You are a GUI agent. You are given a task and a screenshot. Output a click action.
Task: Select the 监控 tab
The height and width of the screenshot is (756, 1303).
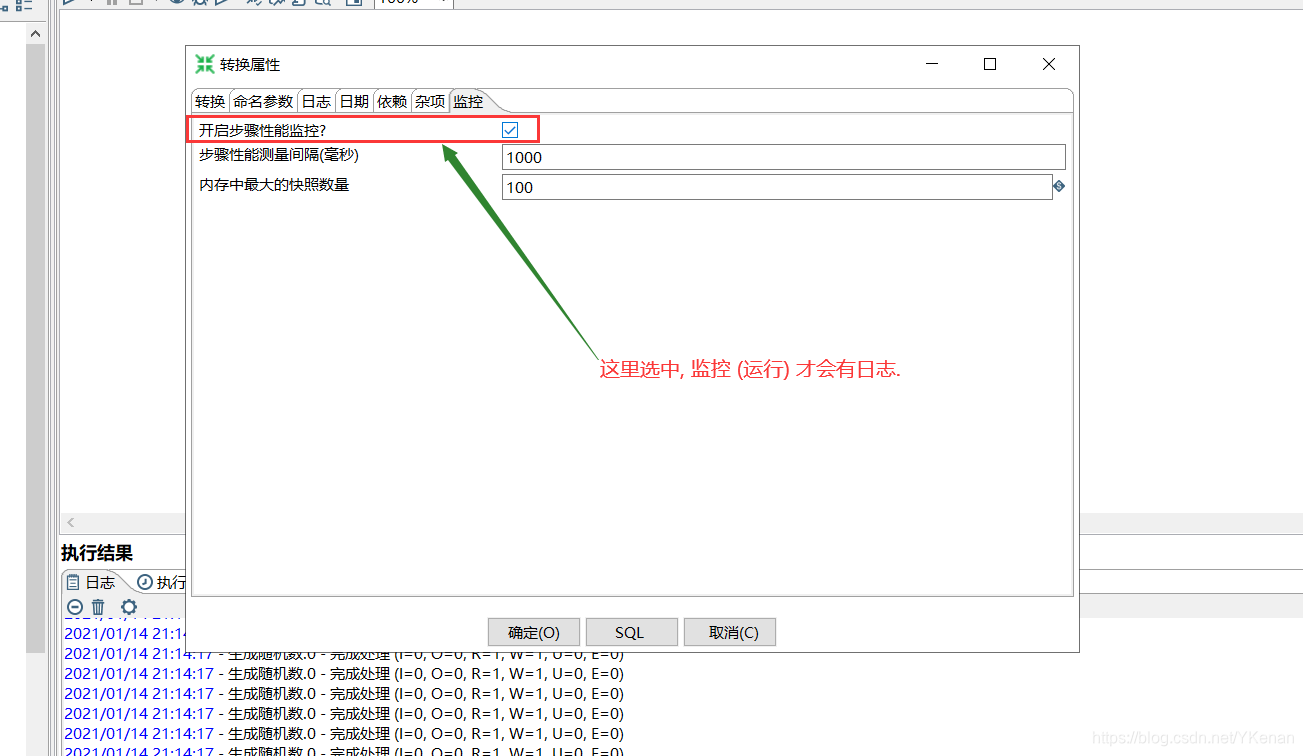468,102
